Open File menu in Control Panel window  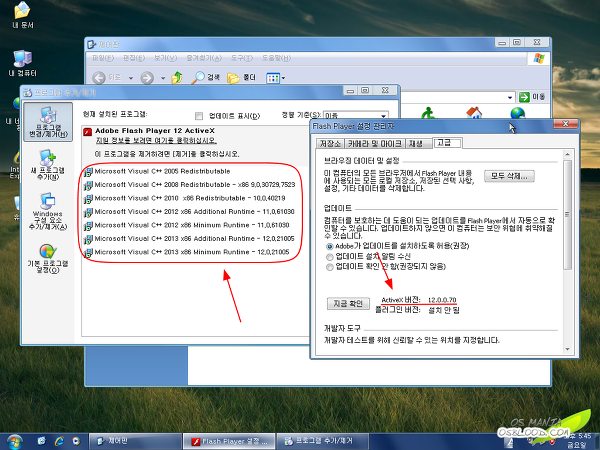click(x=103, y=58)
